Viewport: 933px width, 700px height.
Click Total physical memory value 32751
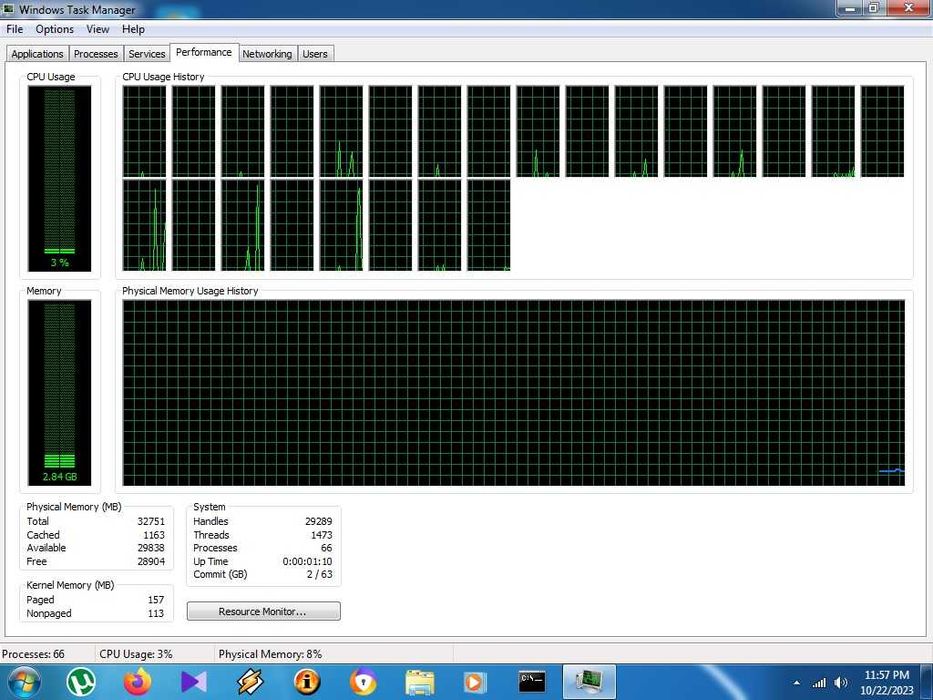151,521
